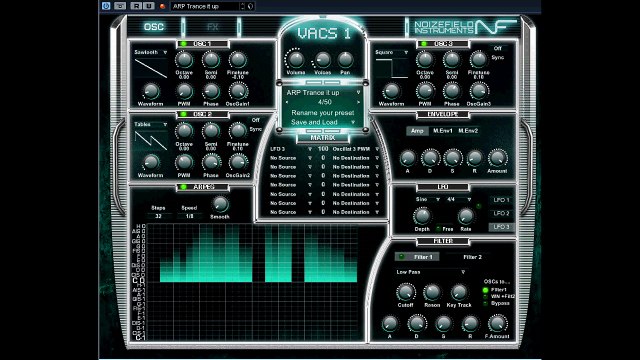The width and height of the screenshot is (640, 360).
Task: Click the LFO Rate knob
Action: (466, 216)
